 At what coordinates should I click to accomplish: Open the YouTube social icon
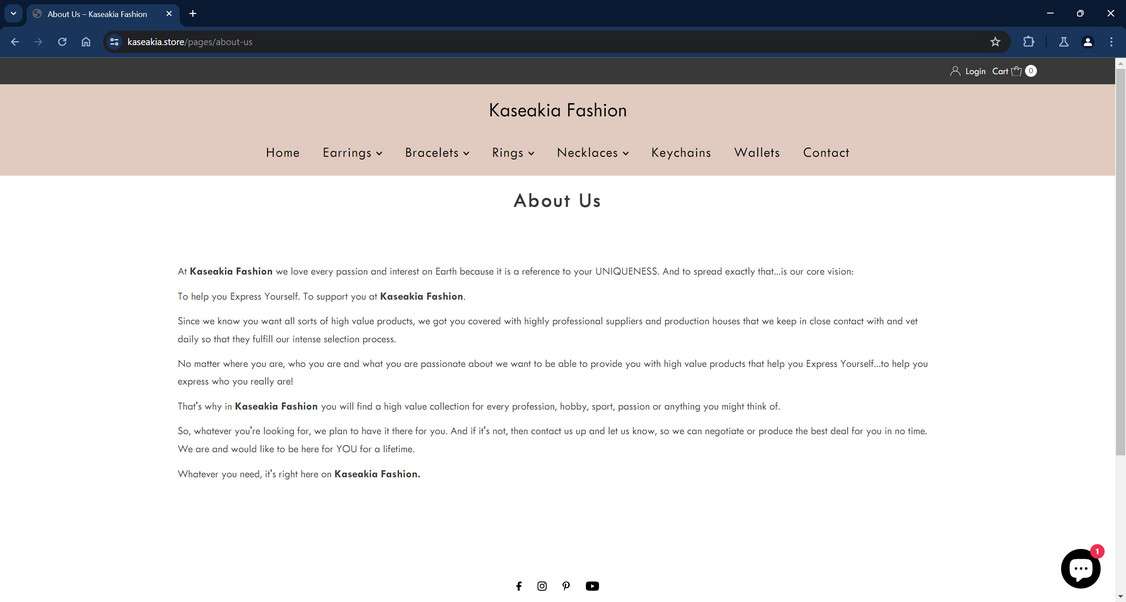tap(591, 585)
